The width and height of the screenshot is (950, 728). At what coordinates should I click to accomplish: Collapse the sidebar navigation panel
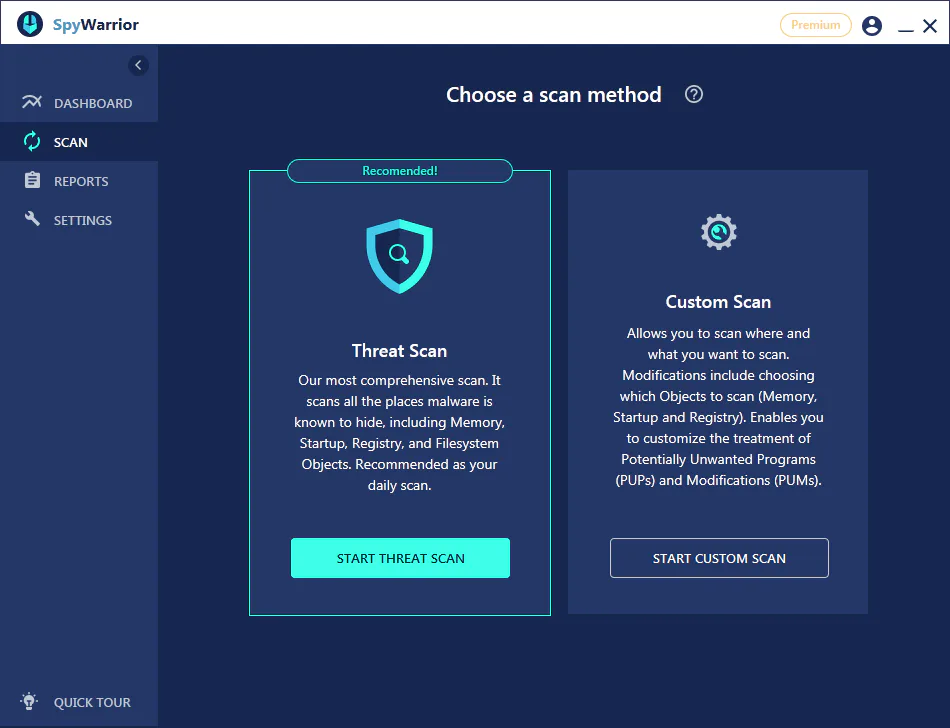click(138, 65)
